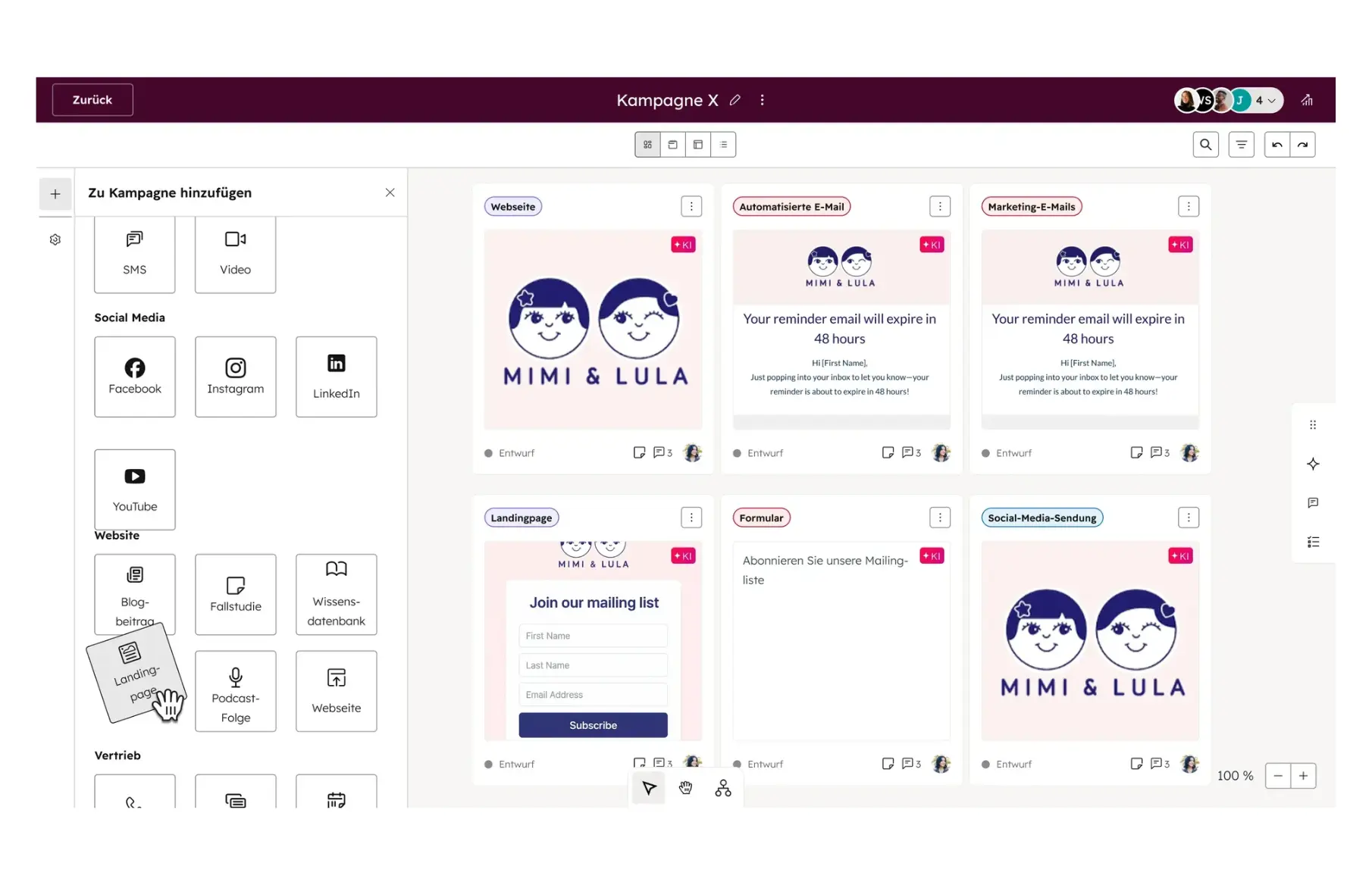Open the task checklist in right toolbar
Image resolution: width=1372 pixels, height=885 pixels.
pos(1313,542)
